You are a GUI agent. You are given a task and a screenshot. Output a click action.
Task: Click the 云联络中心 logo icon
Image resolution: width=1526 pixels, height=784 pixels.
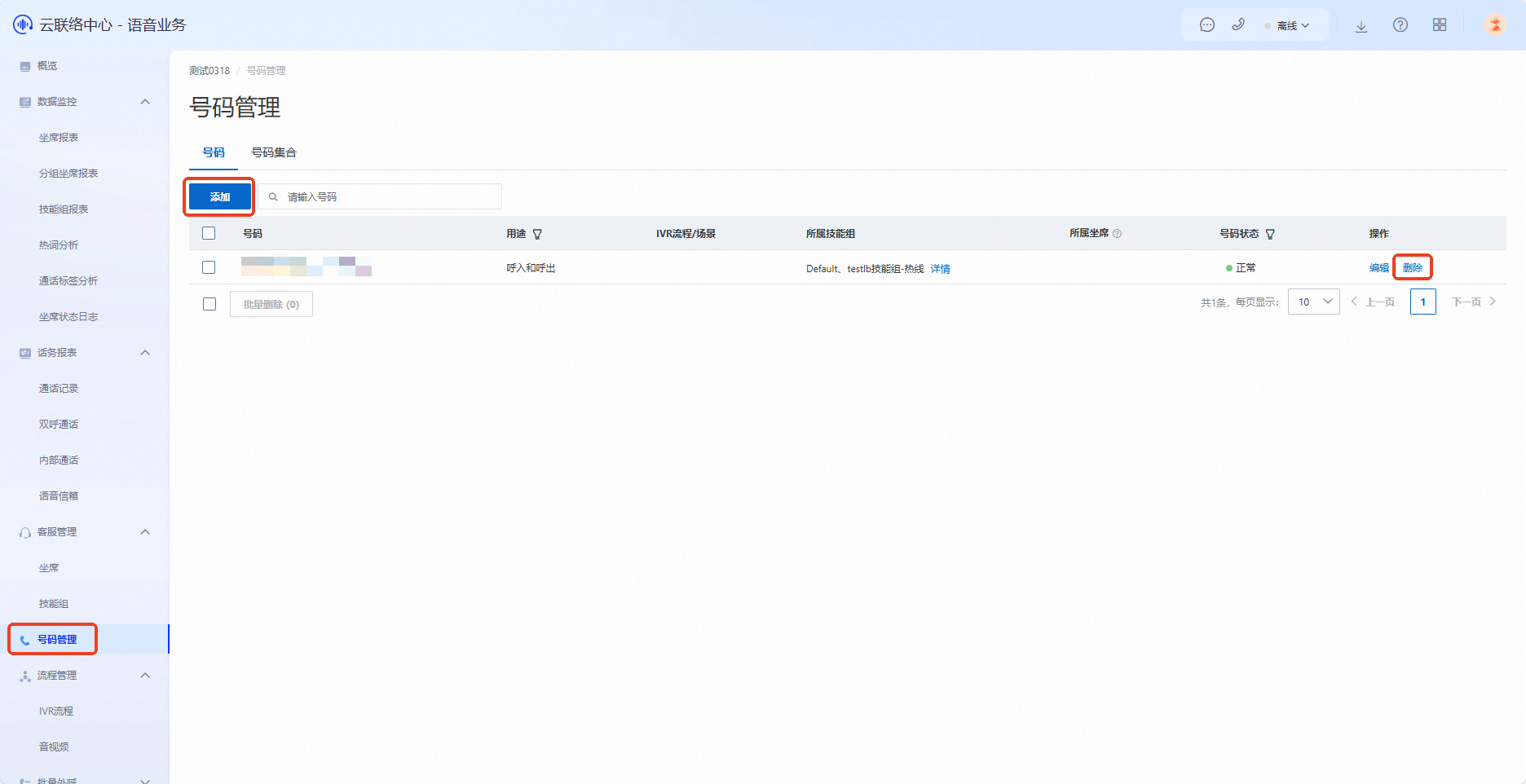coord(23,24)
